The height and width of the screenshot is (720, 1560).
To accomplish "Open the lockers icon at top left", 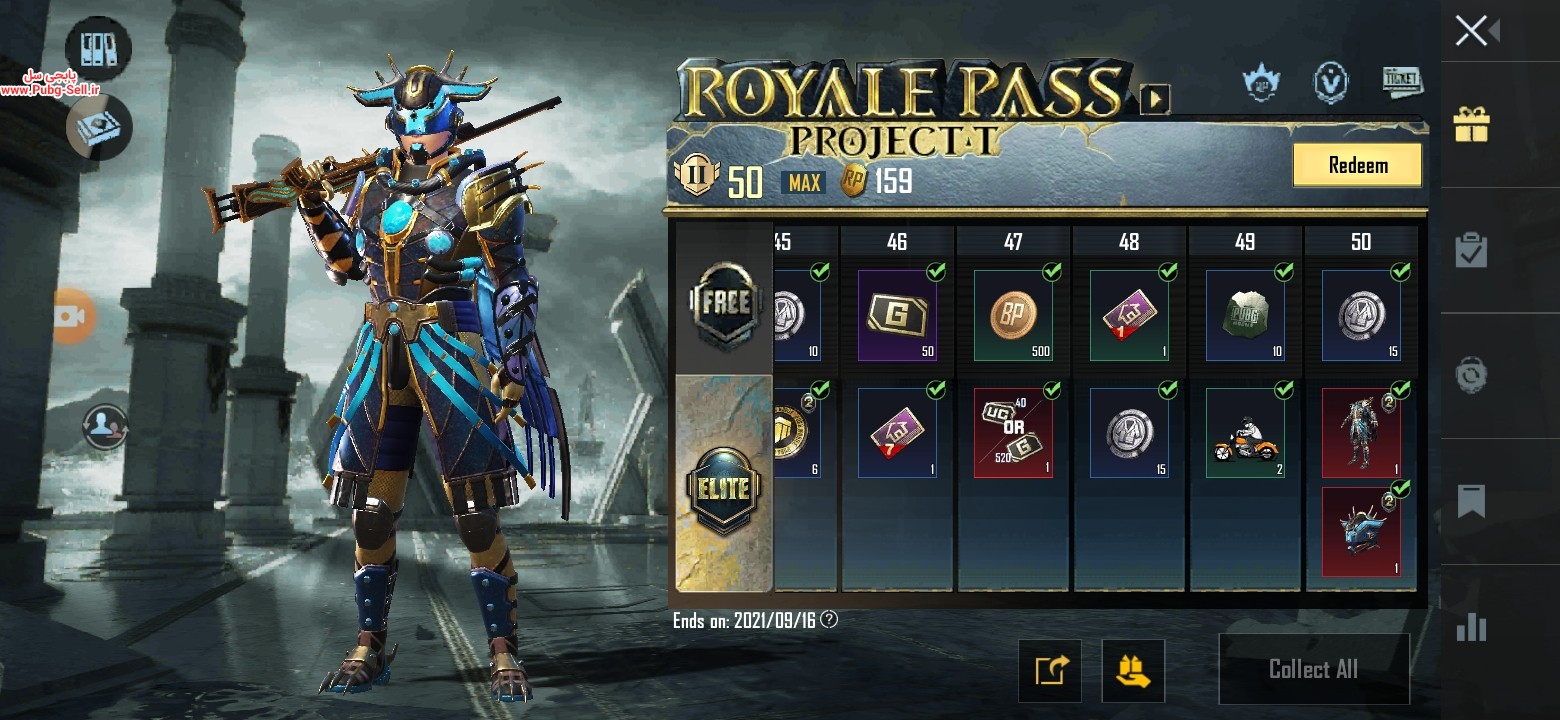I will pyautogui.click(x=98, y=48).
